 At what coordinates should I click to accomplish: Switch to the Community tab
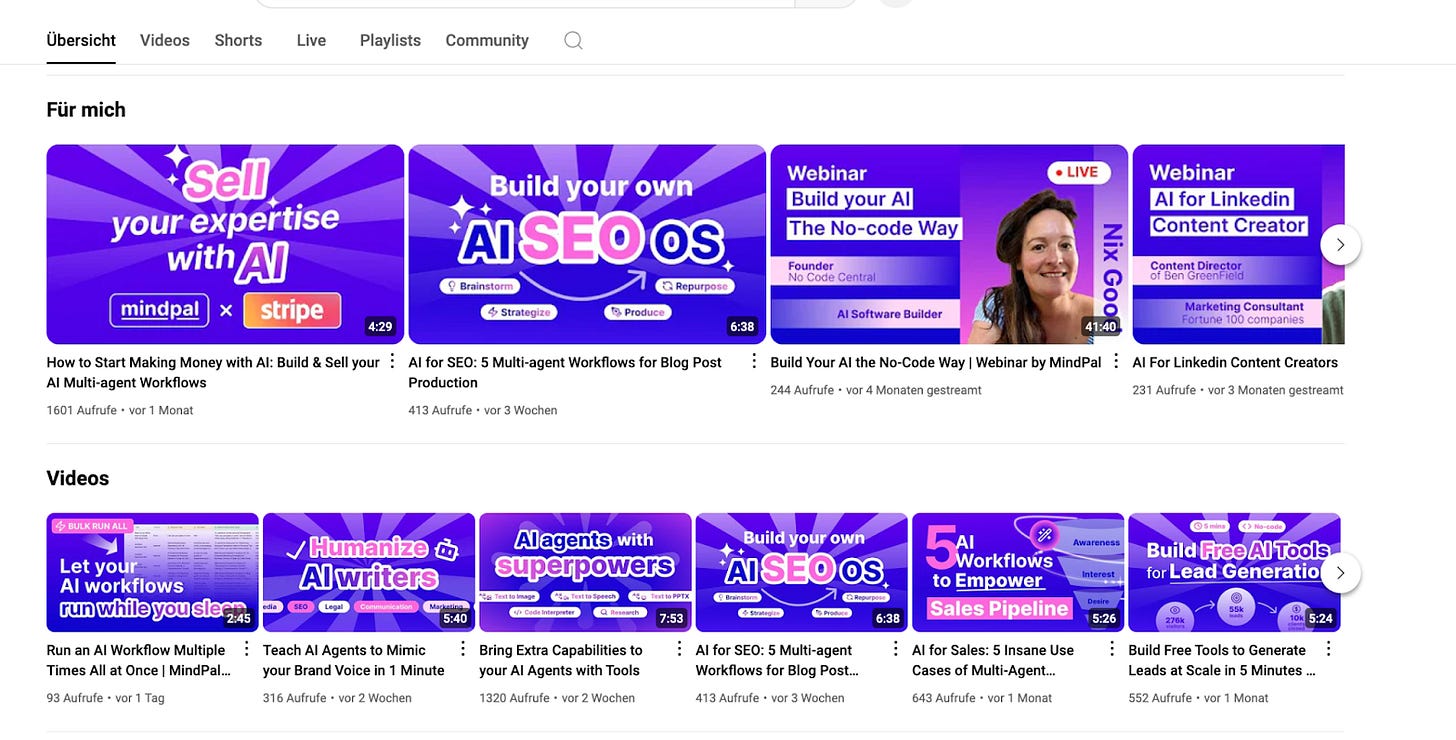click(487, 40)
